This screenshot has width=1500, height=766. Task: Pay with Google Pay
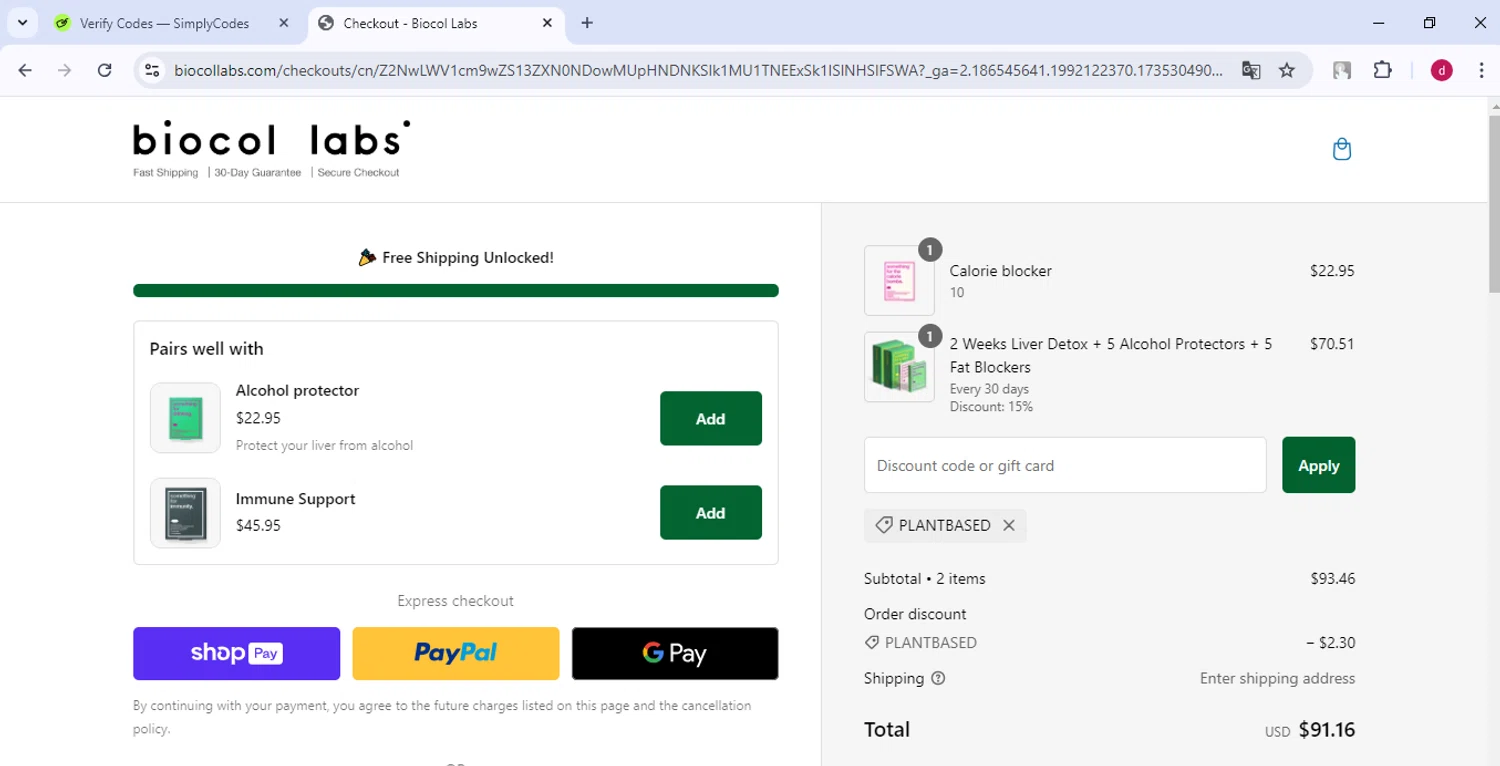pyautogui.click(x=675, y=653)
